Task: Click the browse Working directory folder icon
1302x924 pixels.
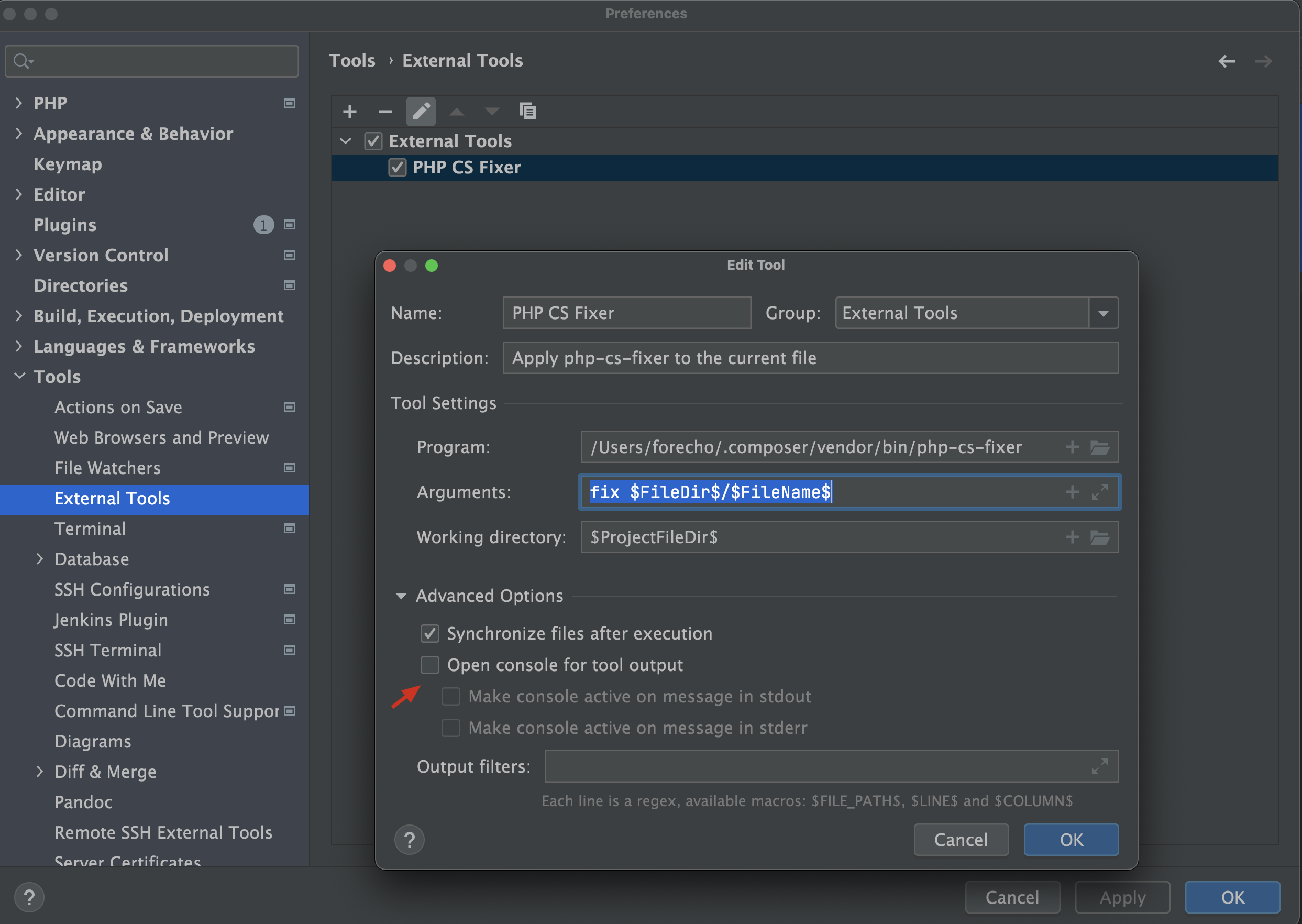Action: tap(1102, 537)
